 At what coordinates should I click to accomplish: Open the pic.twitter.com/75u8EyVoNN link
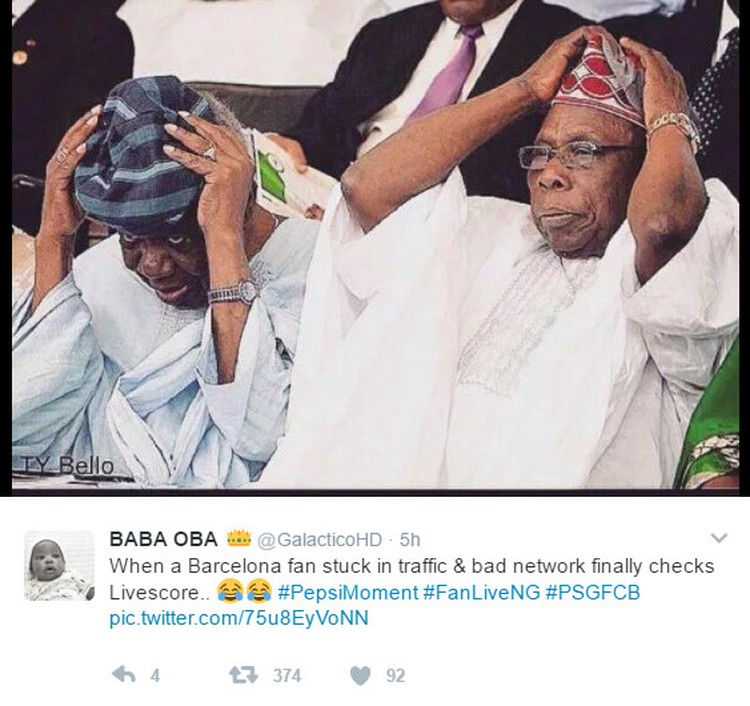click(239, 618)
